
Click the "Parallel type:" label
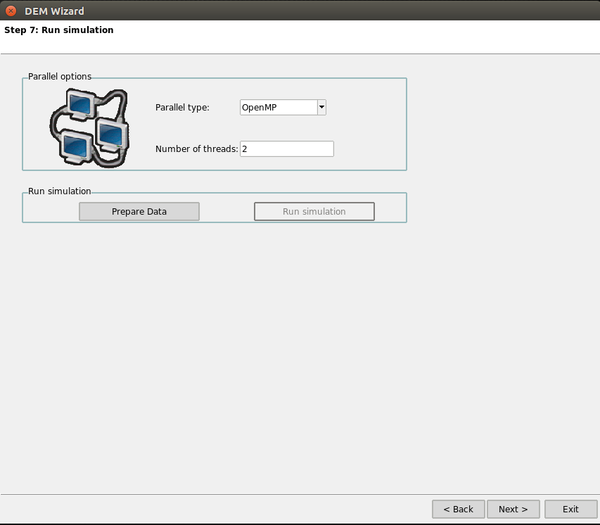tap(182, 107)
